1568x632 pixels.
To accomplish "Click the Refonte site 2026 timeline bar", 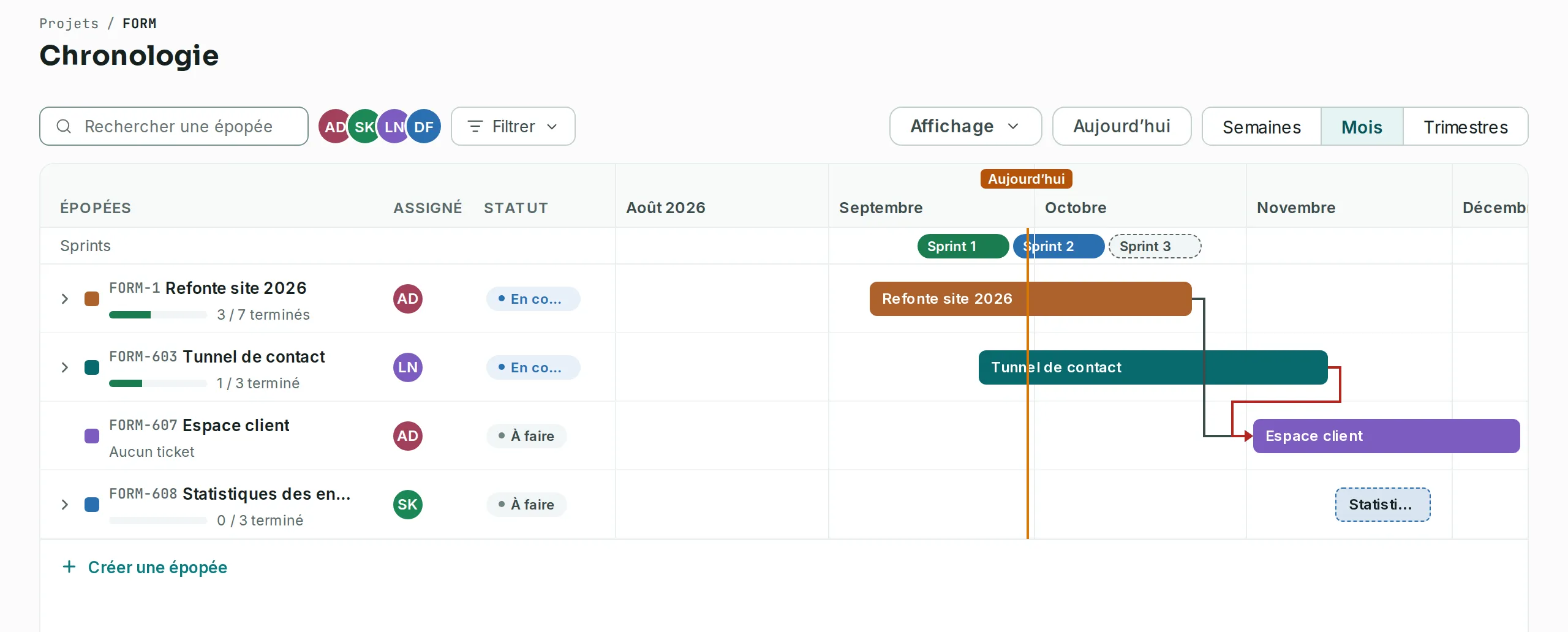I will (1030, 299).
